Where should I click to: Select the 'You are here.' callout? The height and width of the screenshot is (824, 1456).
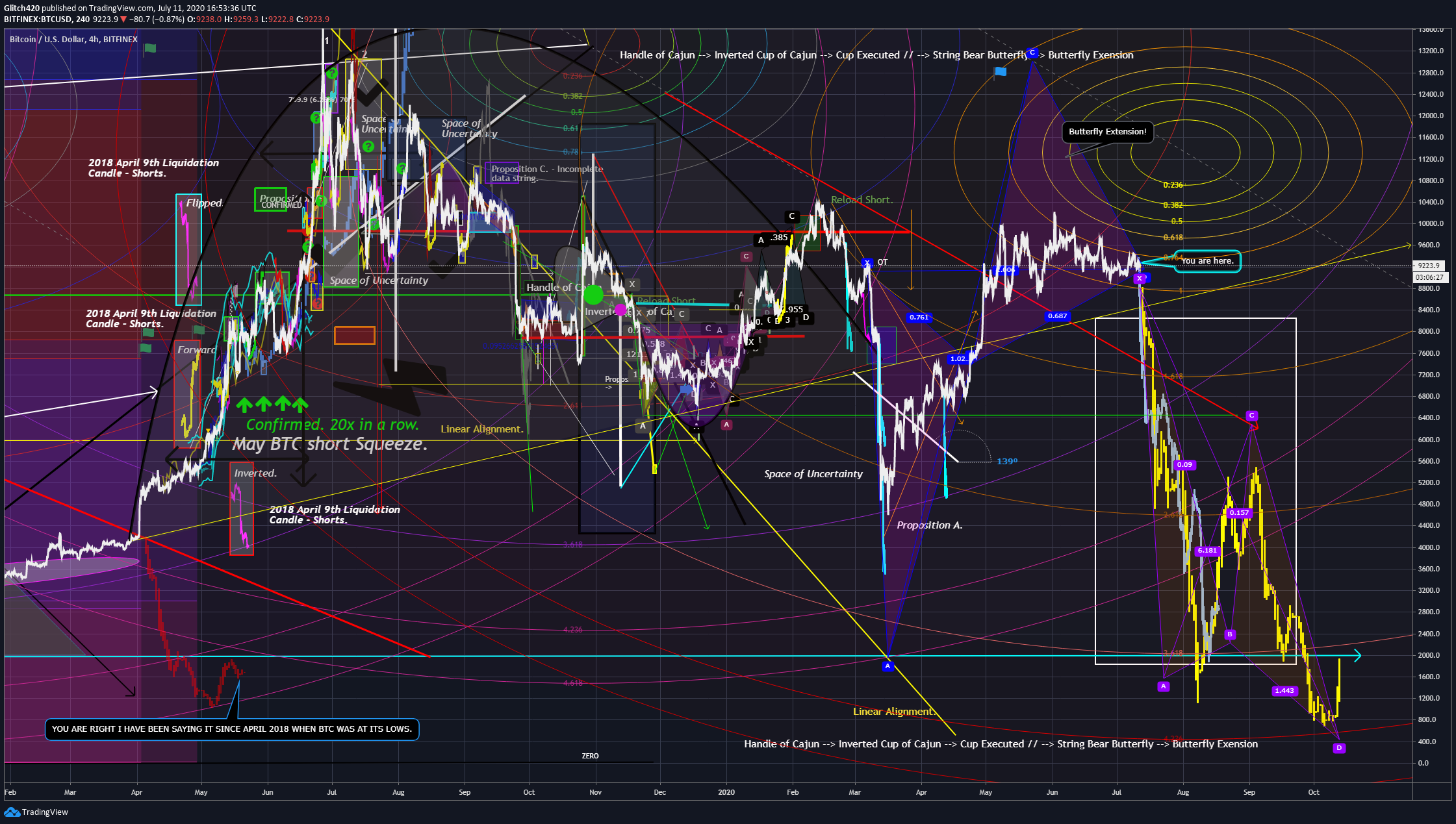click(x=1207, y=261)
